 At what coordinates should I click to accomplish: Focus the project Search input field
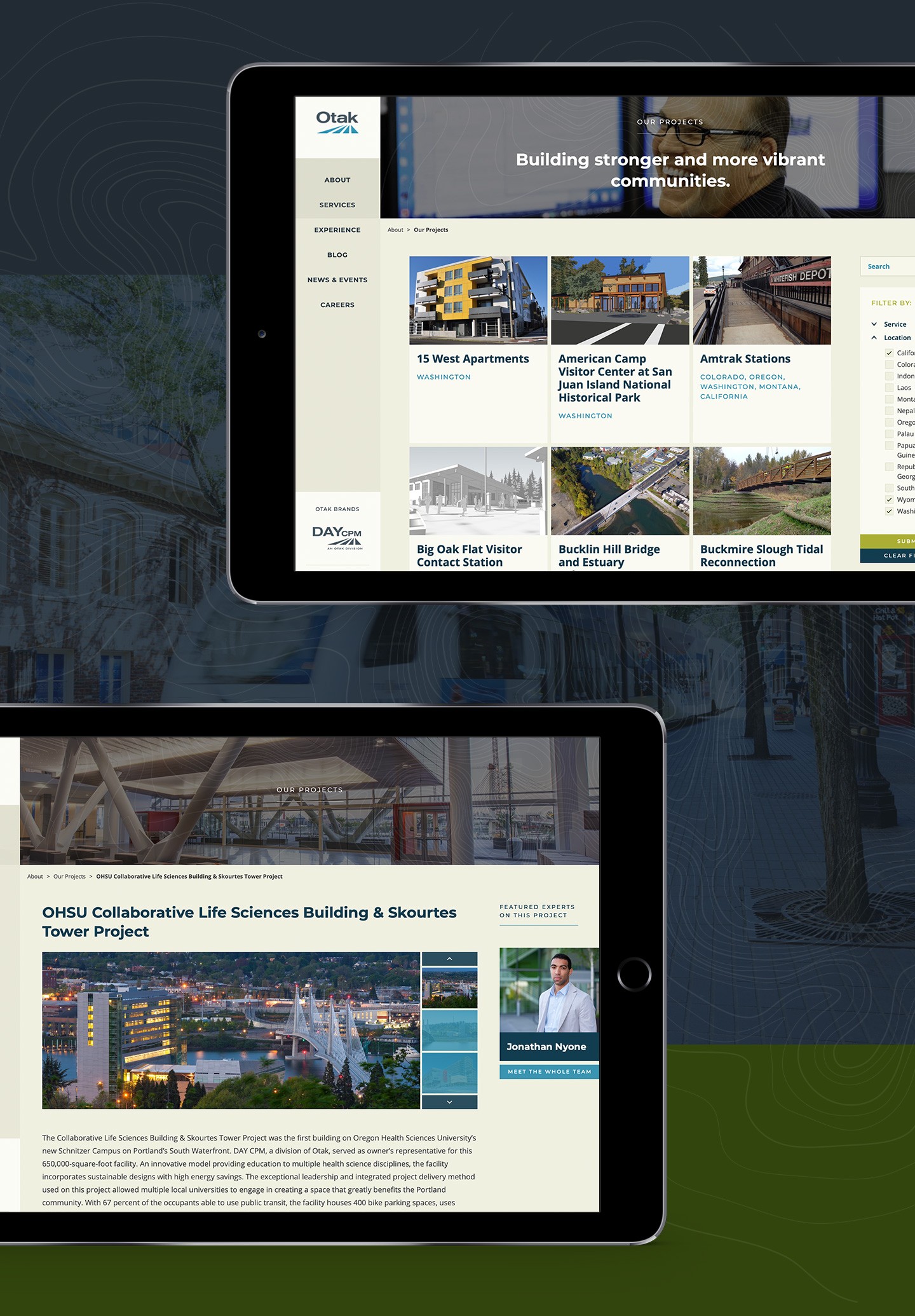point(890,266)
